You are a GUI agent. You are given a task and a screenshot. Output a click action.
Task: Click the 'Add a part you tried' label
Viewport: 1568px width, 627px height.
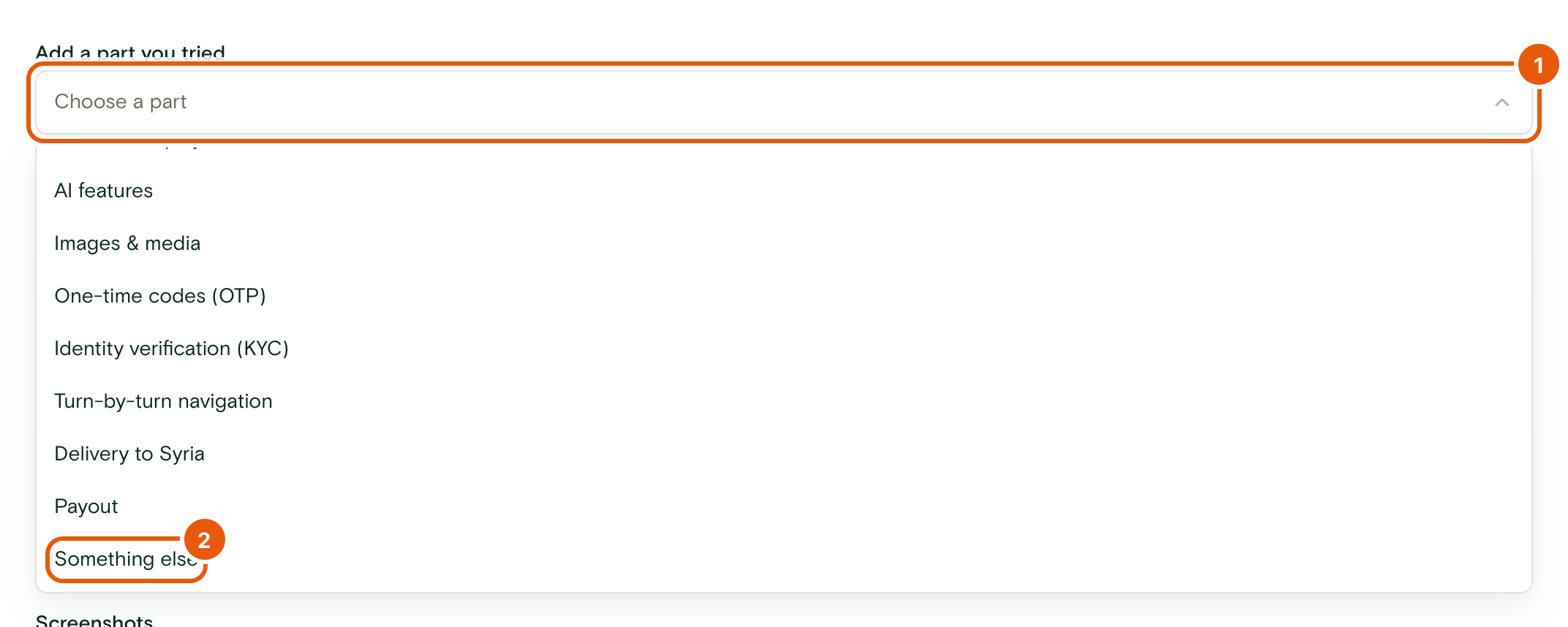(130, 53)
